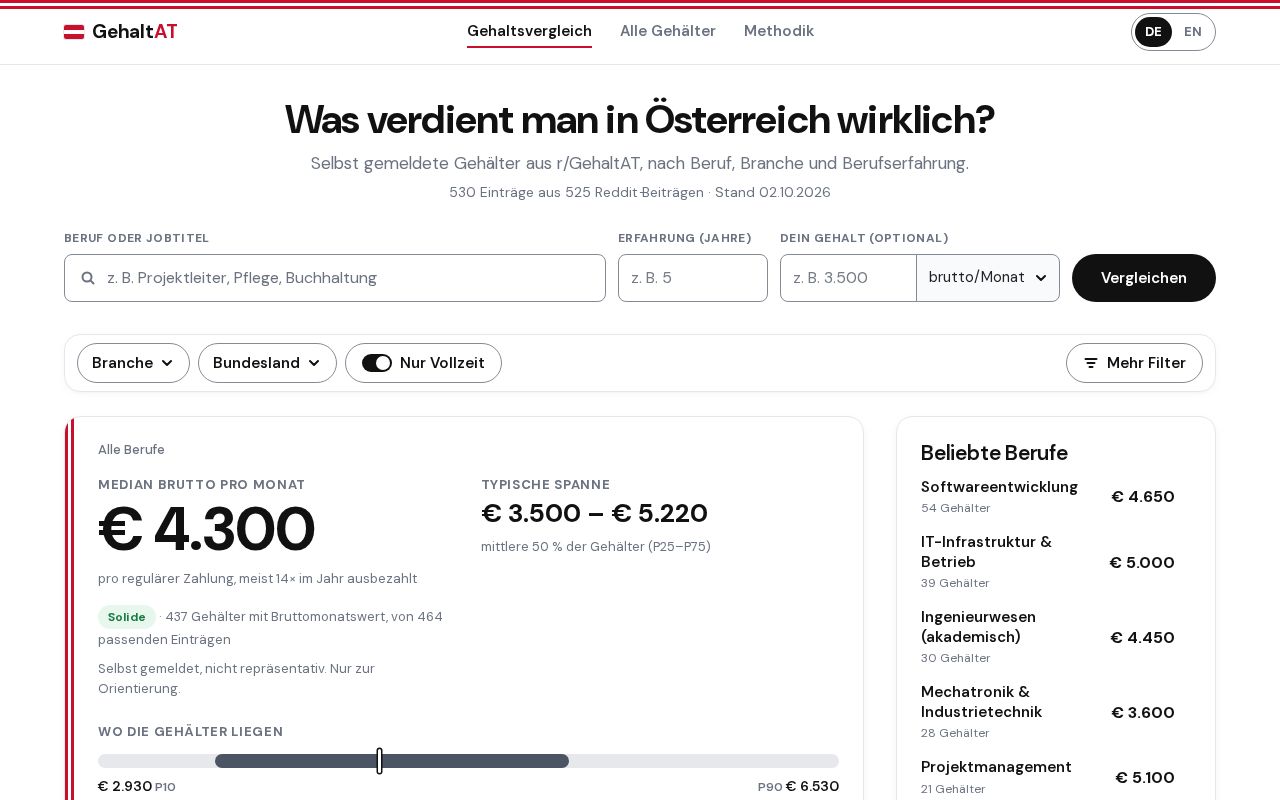Image resolution: width=1280 pixels, height=800 pixels.
Task: Click the € 3.500 – € 5.220 typical range
Action: pyautogui.click(x=594, y=513)
